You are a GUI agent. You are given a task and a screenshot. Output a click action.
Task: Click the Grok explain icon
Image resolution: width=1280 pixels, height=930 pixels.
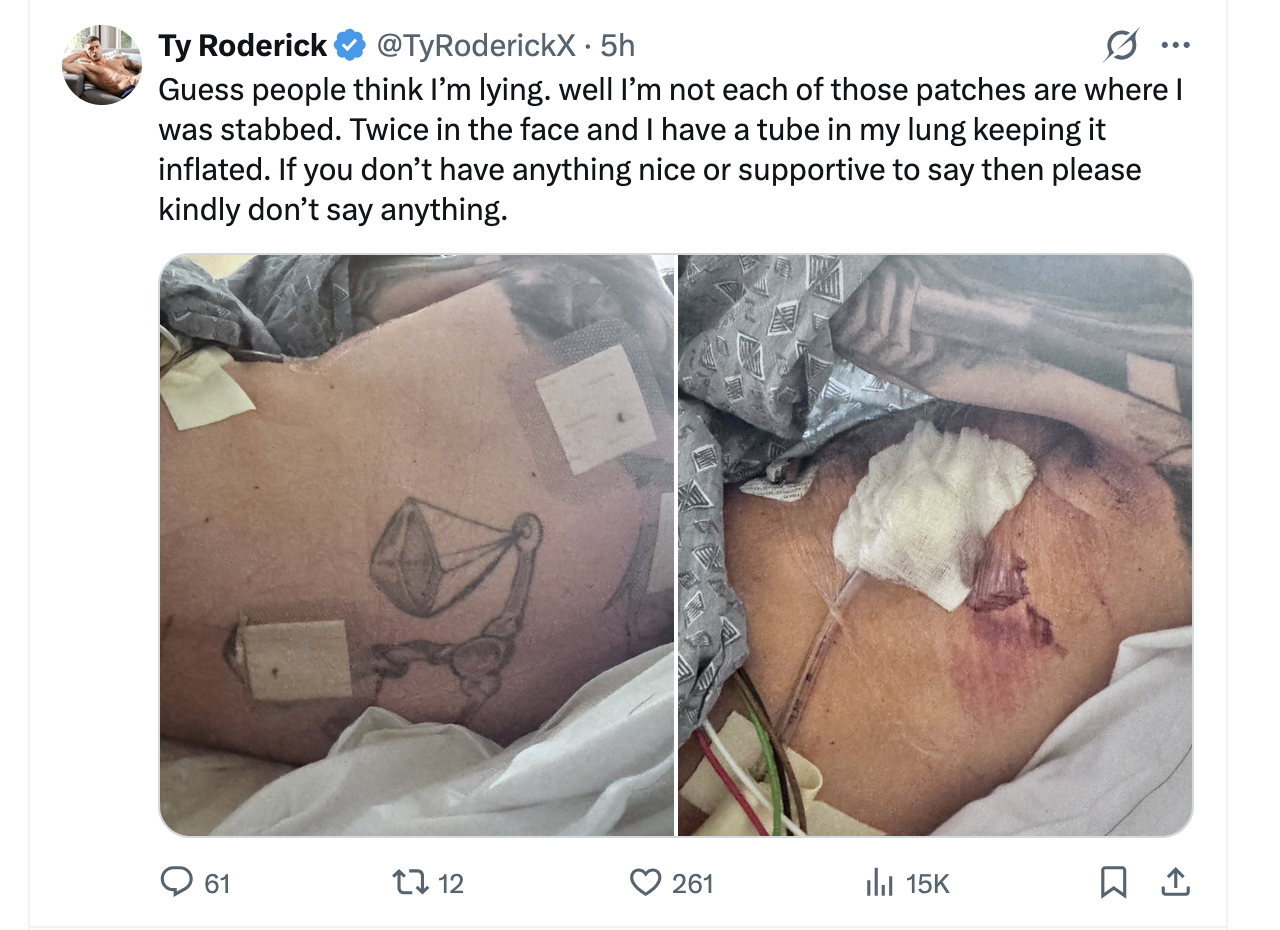1121,46
